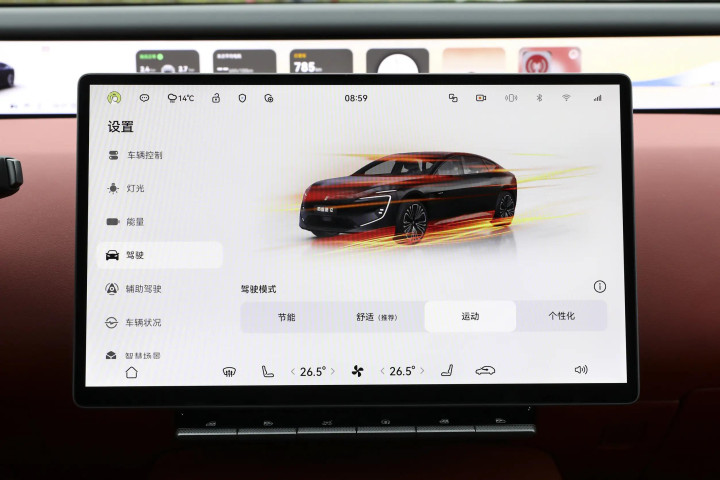Open the passenger seat climate icon
720x480 pixels.
(x=447, y=371)
